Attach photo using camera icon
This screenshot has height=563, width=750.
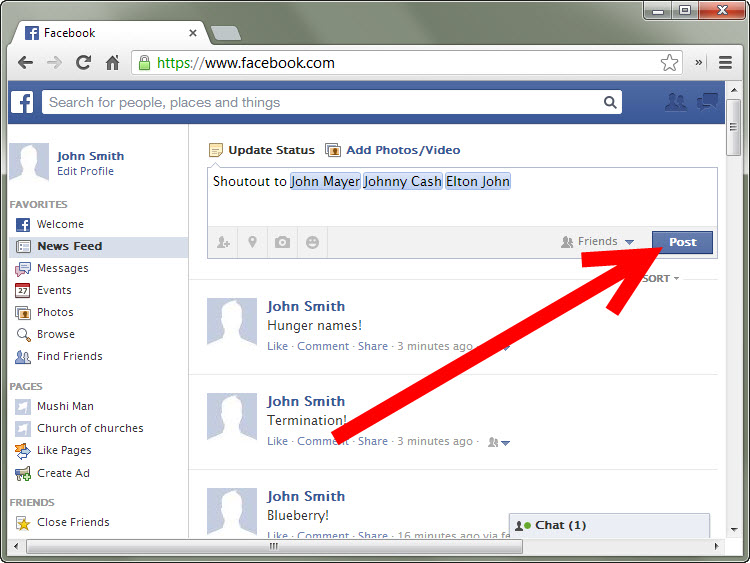pos(282,242)
